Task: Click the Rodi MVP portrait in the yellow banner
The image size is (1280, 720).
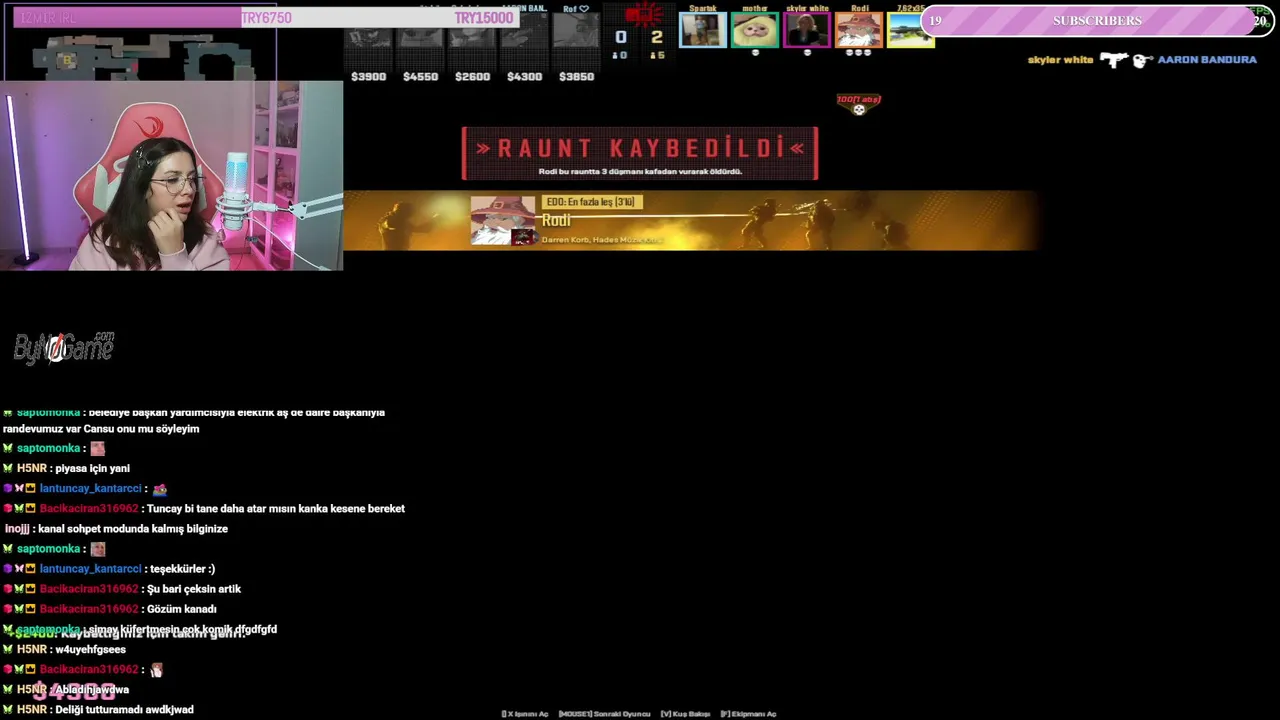Action: pyautogui.click(x=503, y=221)
